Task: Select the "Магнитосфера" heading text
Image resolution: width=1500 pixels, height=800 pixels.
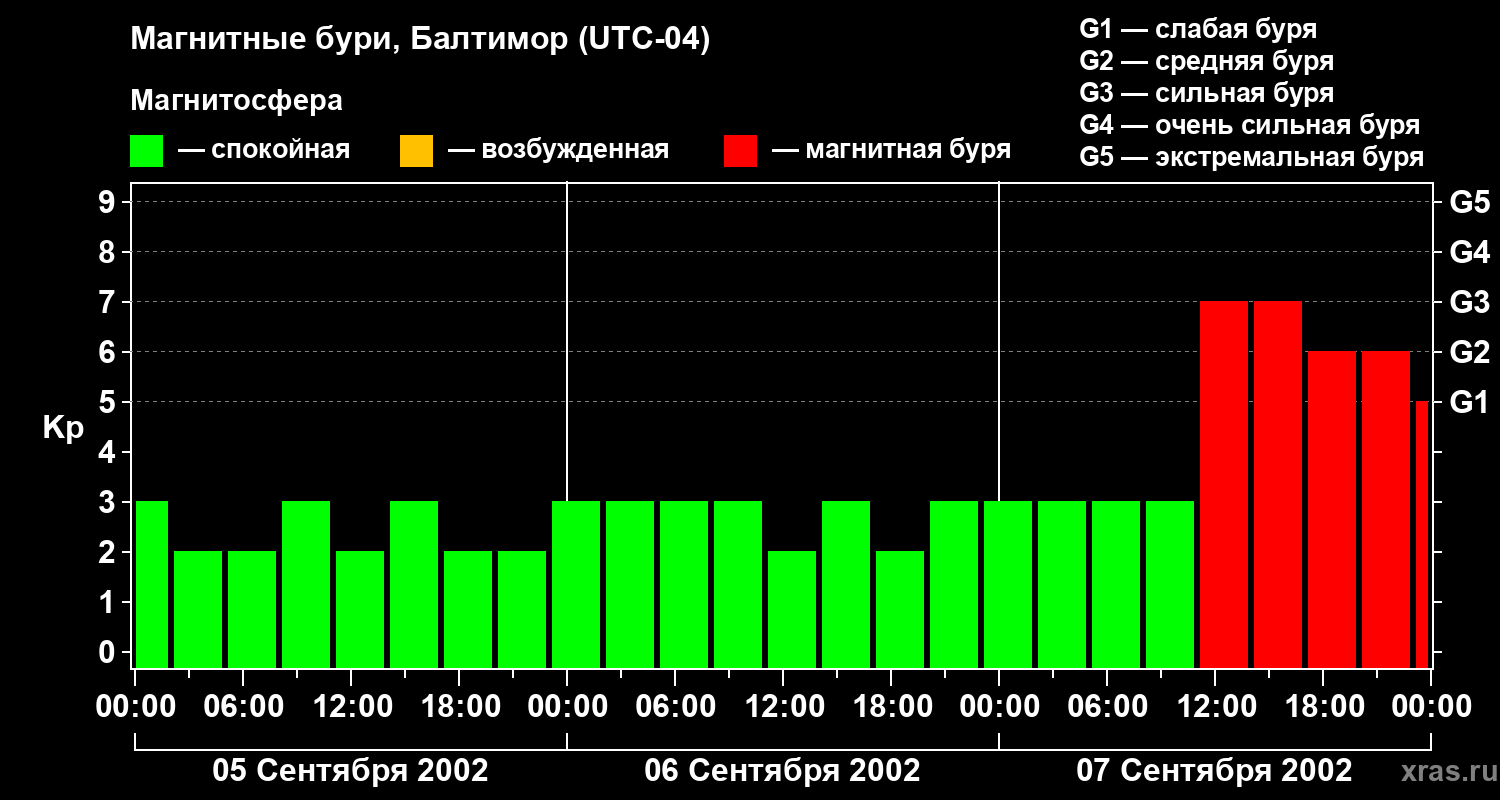Action: [x=236, y=101]
